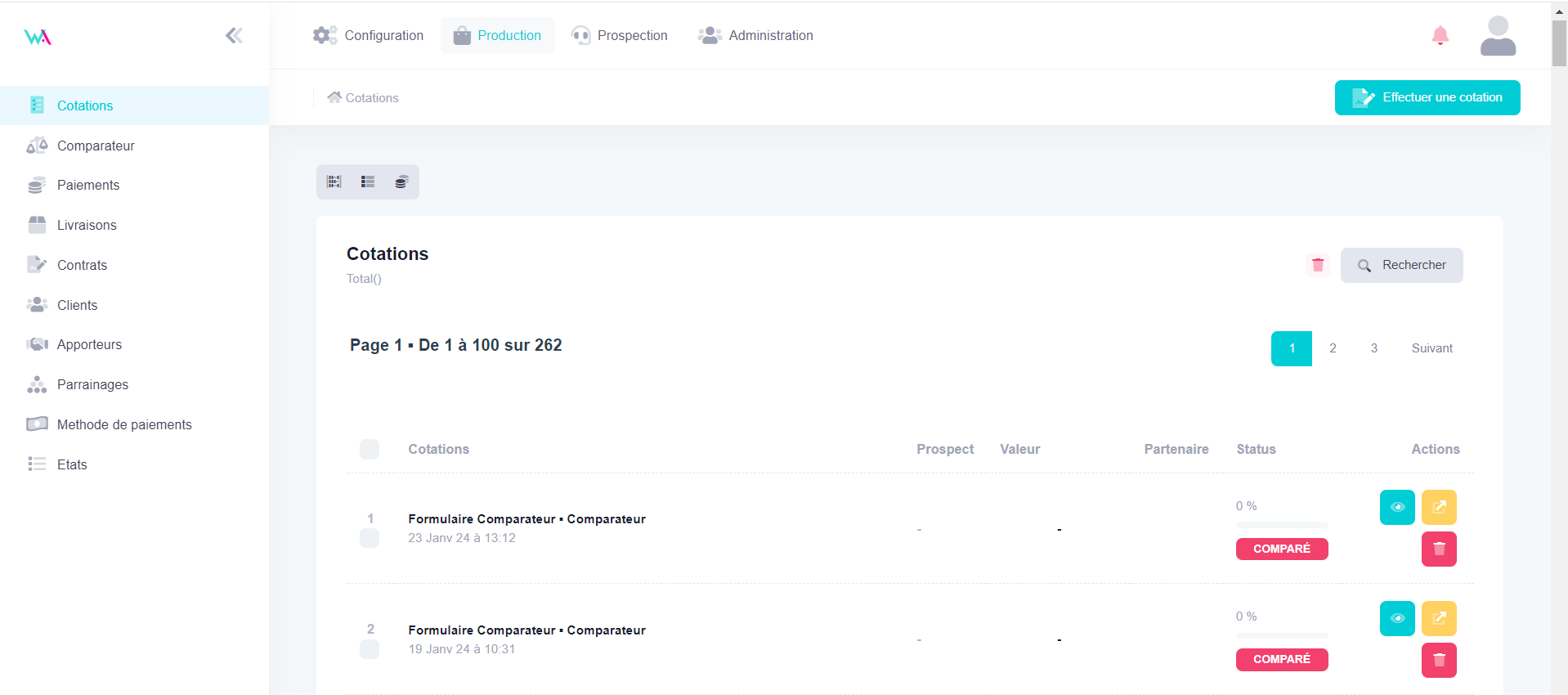Collapse the sidebar with double chevron
This screenshot has width=1568, height=695.
(x=234, y=35)
